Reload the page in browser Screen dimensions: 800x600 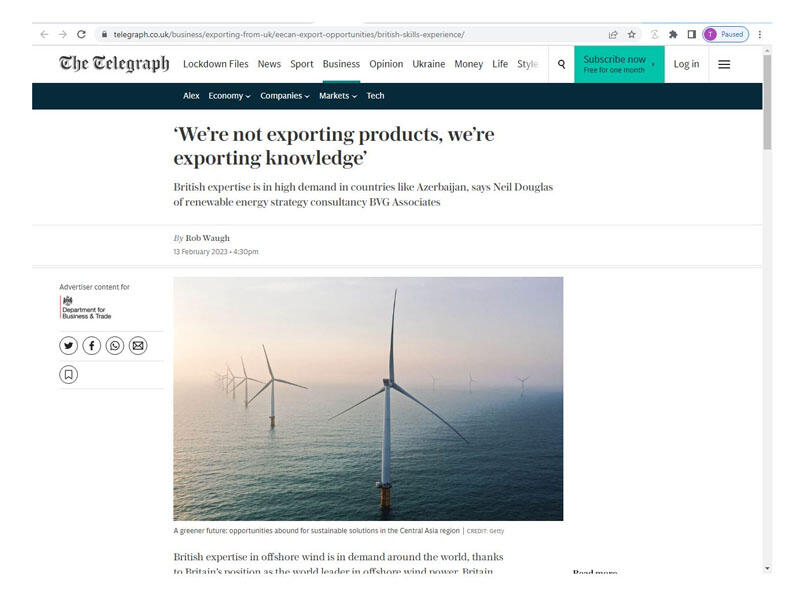pos(81,34)
